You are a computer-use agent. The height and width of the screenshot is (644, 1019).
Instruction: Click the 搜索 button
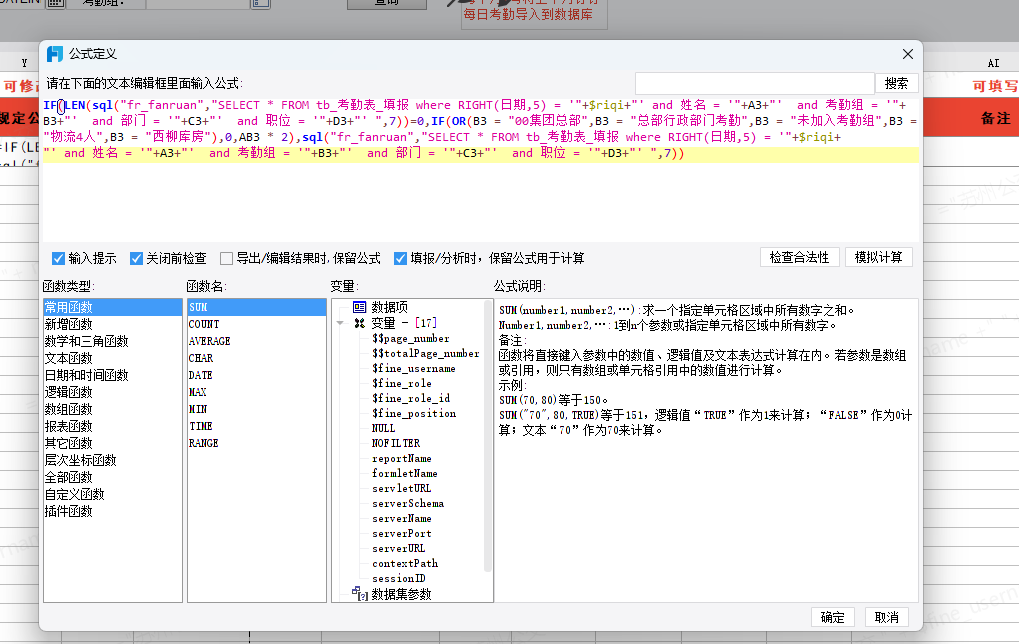click(x=896, y=83)
